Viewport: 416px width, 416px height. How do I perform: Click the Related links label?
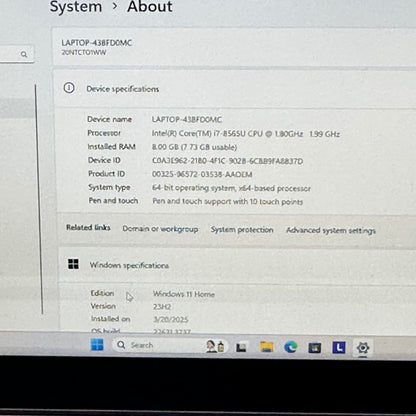pyautogui.click(x=88, y=227)
